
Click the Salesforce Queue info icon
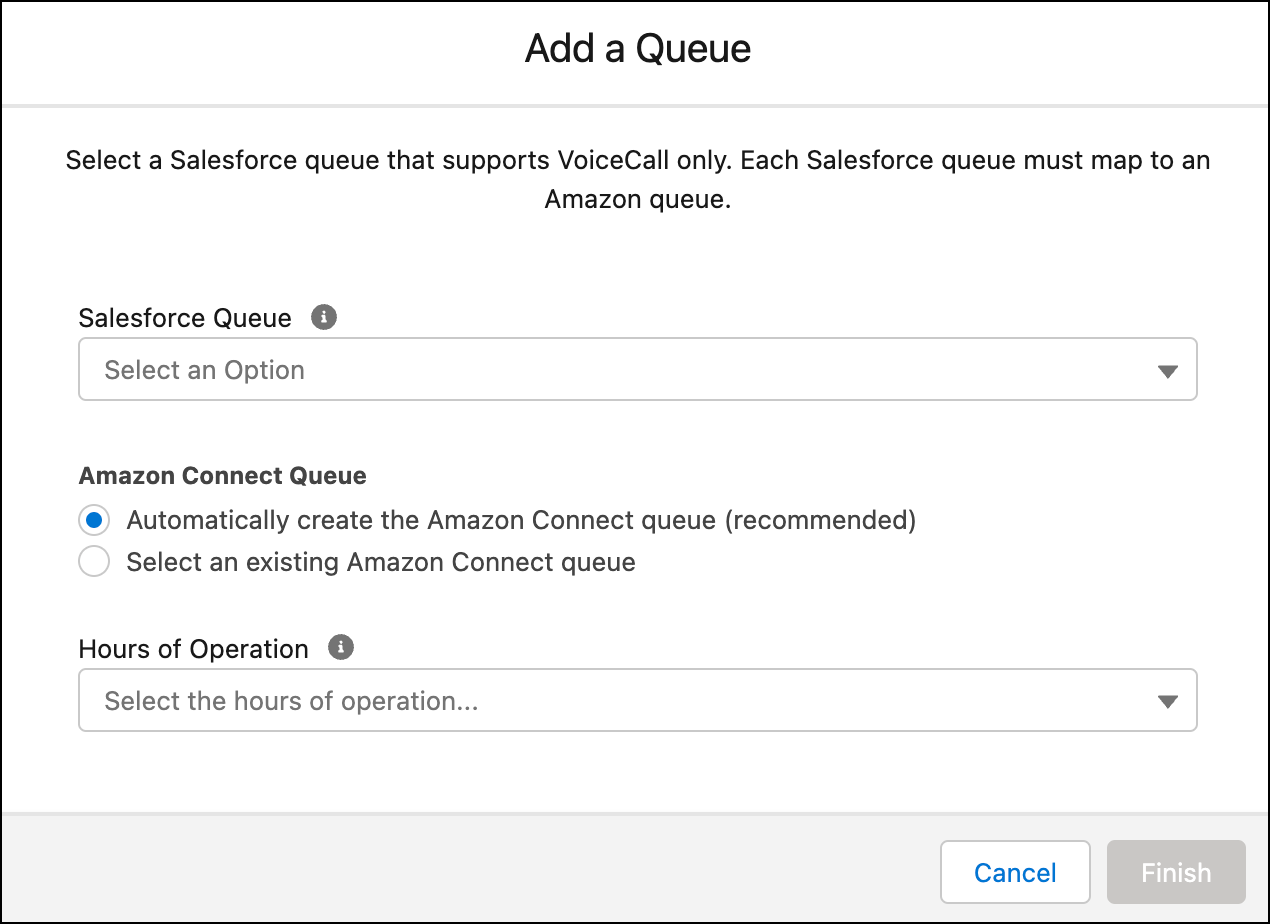[x=323, y=316]
